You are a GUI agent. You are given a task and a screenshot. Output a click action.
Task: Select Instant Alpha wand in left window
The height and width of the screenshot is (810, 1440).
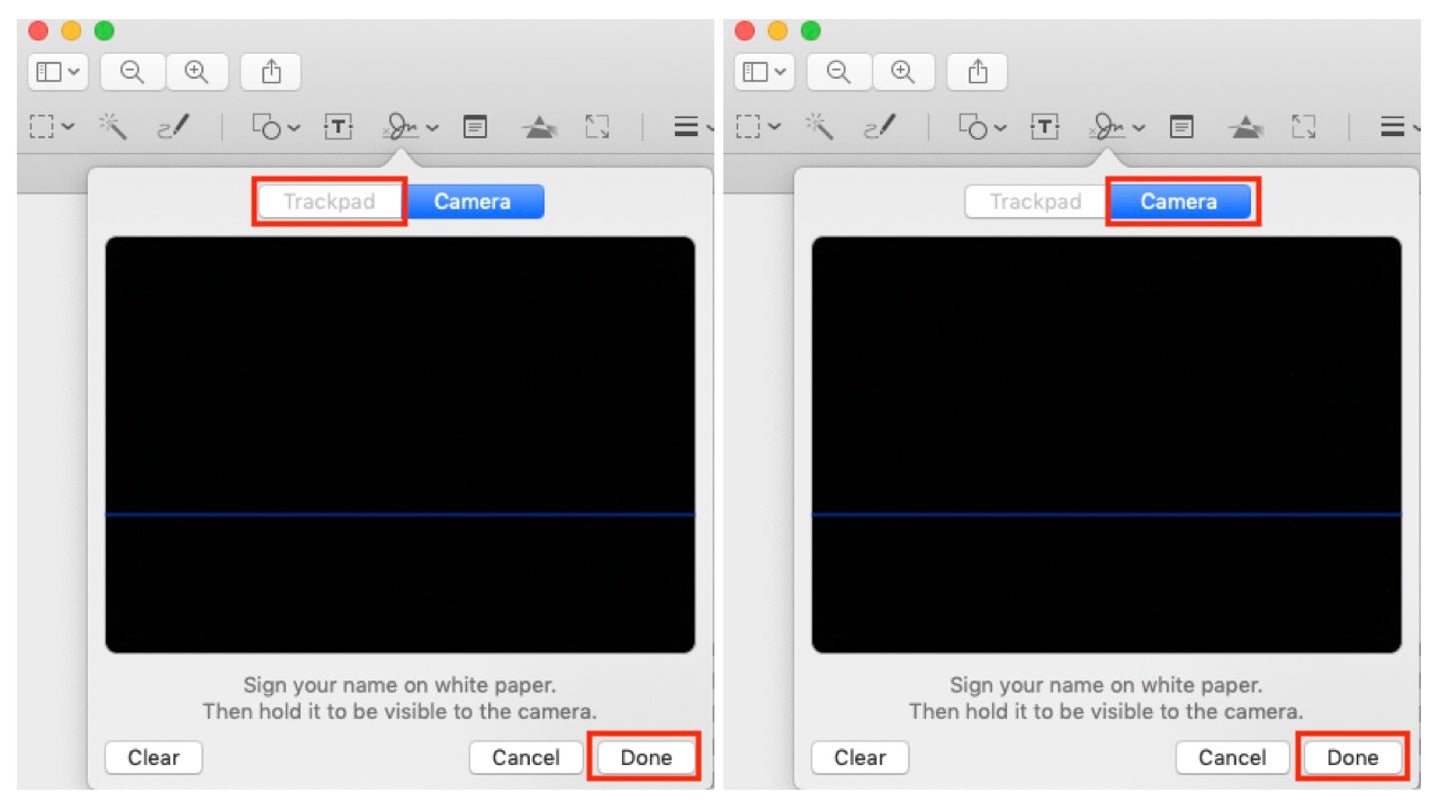(113, 127)
